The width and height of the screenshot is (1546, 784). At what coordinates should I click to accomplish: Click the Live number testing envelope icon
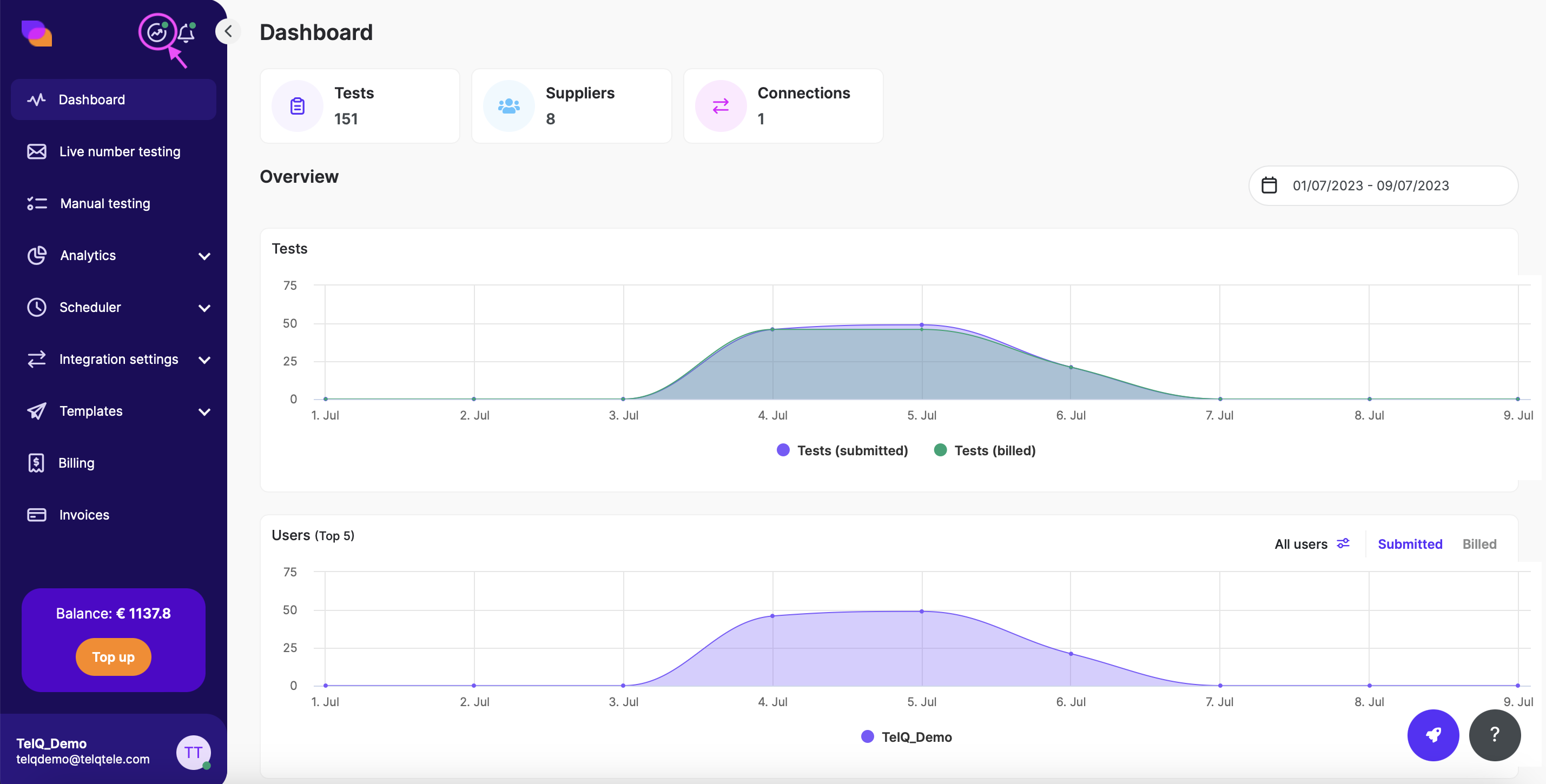pos(37,152)
